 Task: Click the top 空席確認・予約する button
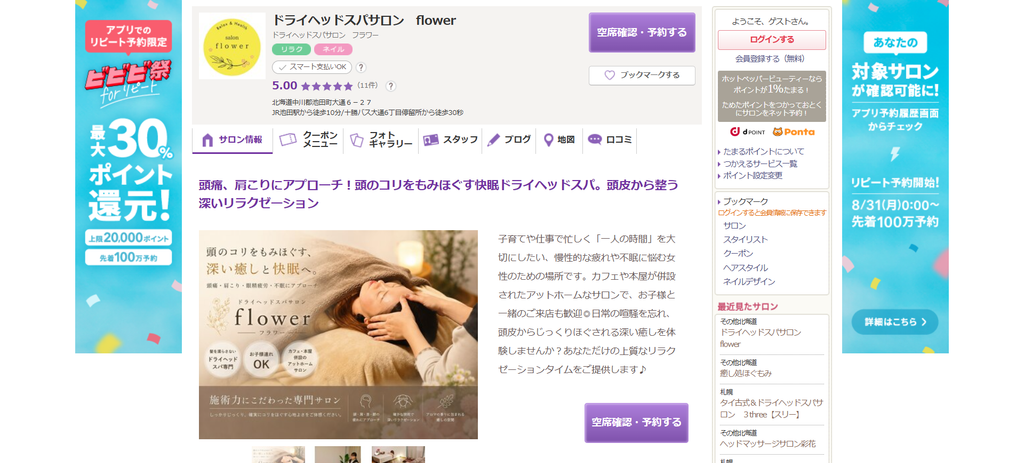641,32
